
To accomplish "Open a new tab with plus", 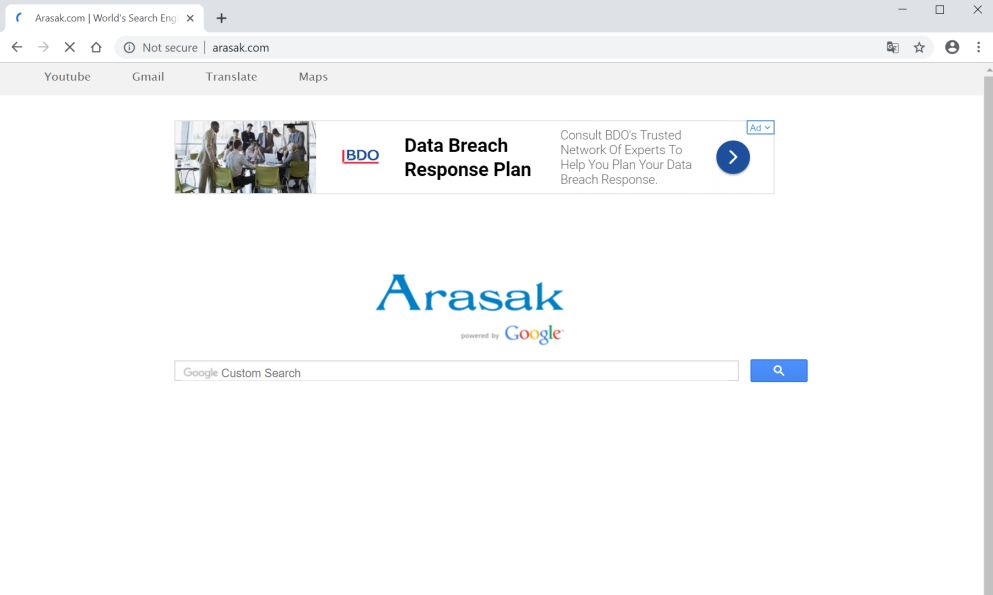I will coord(221,18).
